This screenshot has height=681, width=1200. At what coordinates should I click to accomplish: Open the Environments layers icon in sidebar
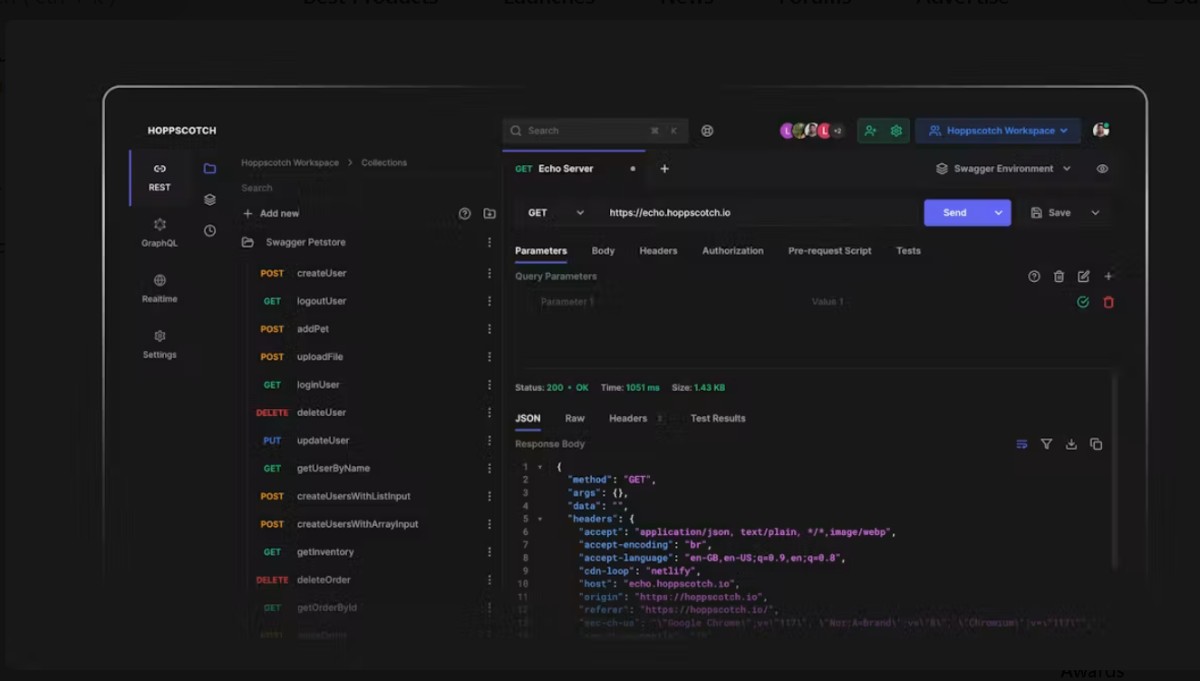(x=210, y=200)
